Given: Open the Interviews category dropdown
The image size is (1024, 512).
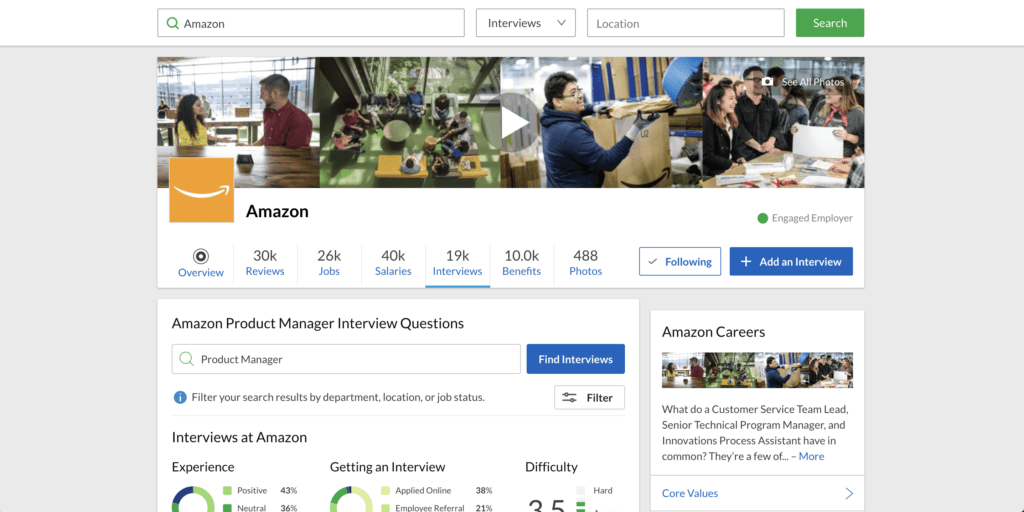Looking at the screenshot, I should 526,23.
